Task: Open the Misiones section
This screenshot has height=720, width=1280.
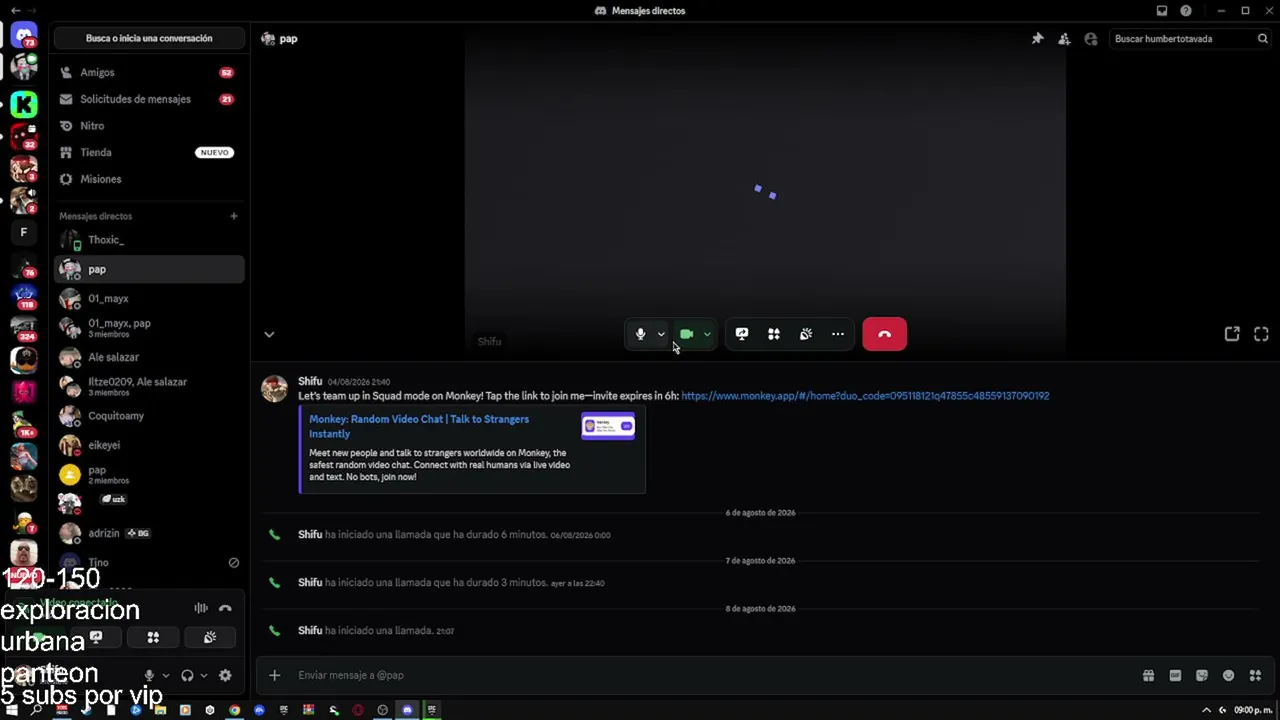Action: (149, 179)
